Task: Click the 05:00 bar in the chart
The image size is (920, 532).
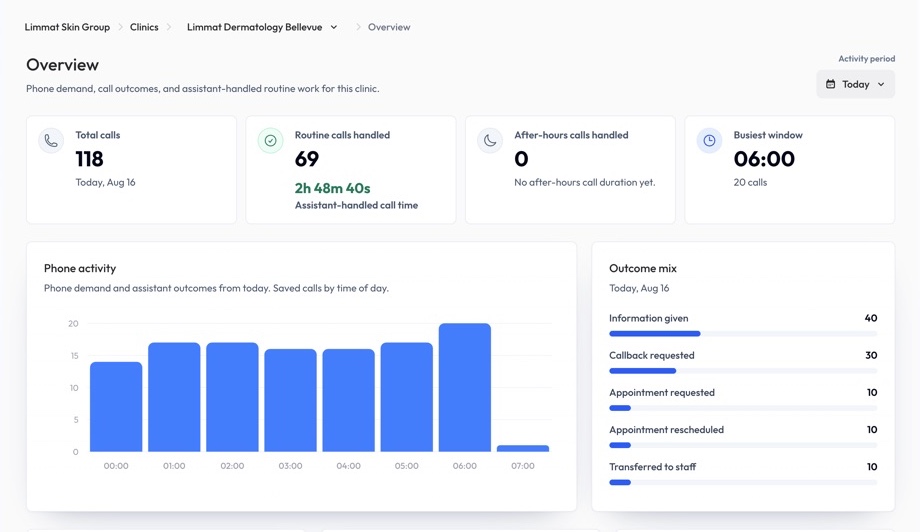Action: pyautogui.click(x=407, y=397)
